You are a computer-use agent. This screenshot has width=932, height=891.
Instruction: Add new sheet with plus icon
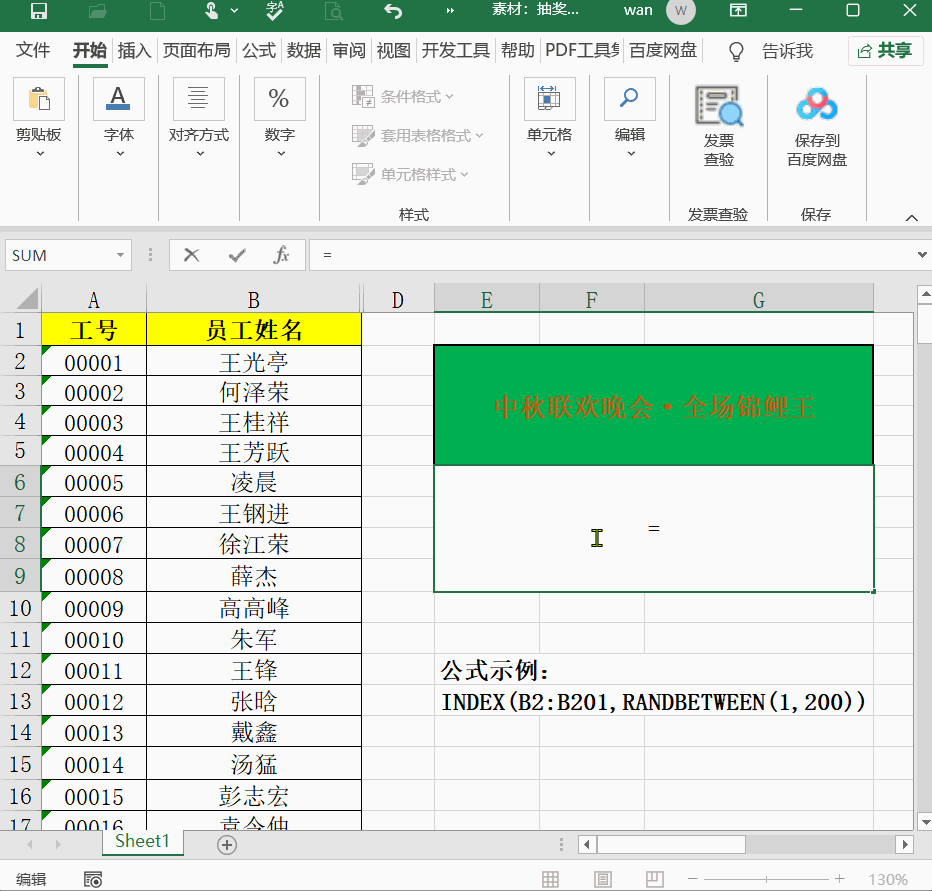pyautogui.click(x=227, y=845)
